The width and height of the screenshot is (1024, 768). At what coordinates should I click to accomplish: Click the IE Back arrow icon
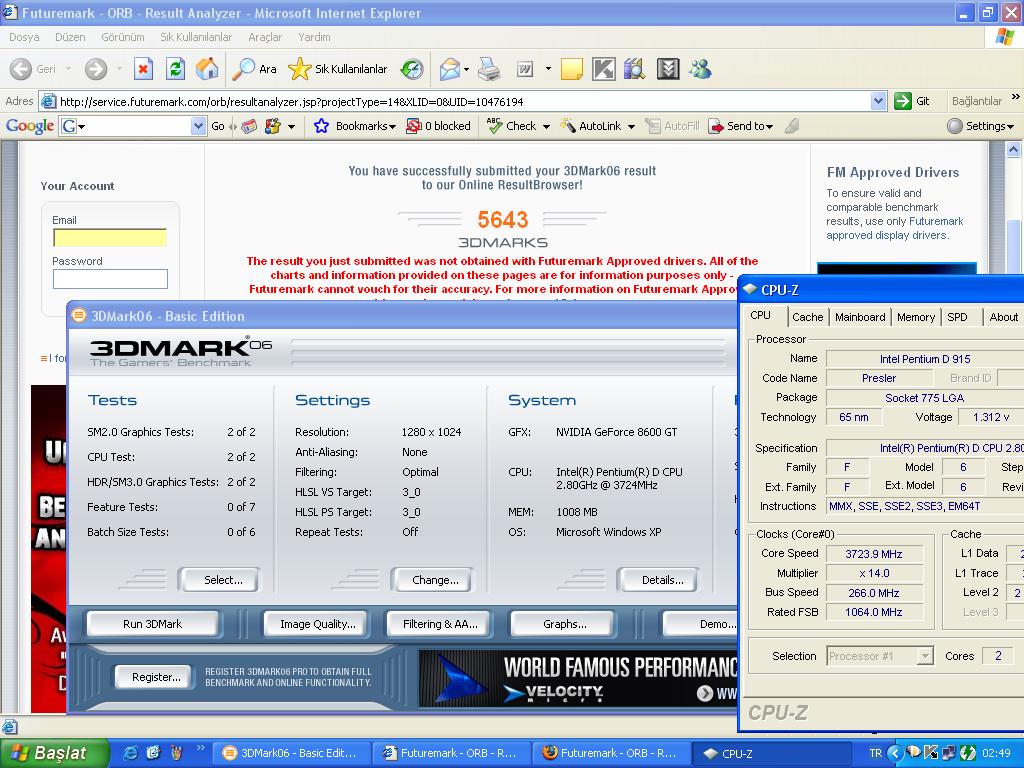[x=20, y=69]
